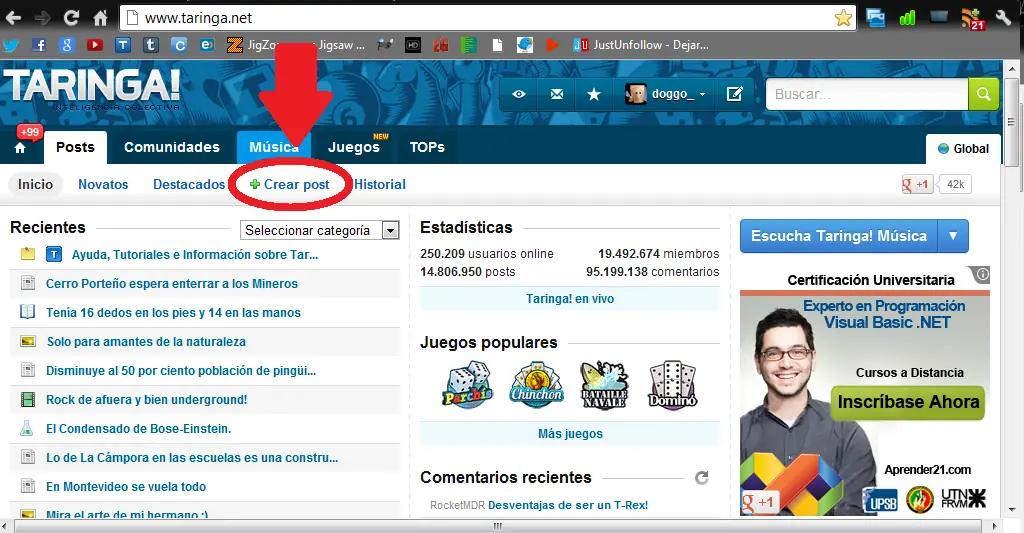Open the Bataille Navale game icon
The width and height of the screenshot is (1024, 533).
604,385
